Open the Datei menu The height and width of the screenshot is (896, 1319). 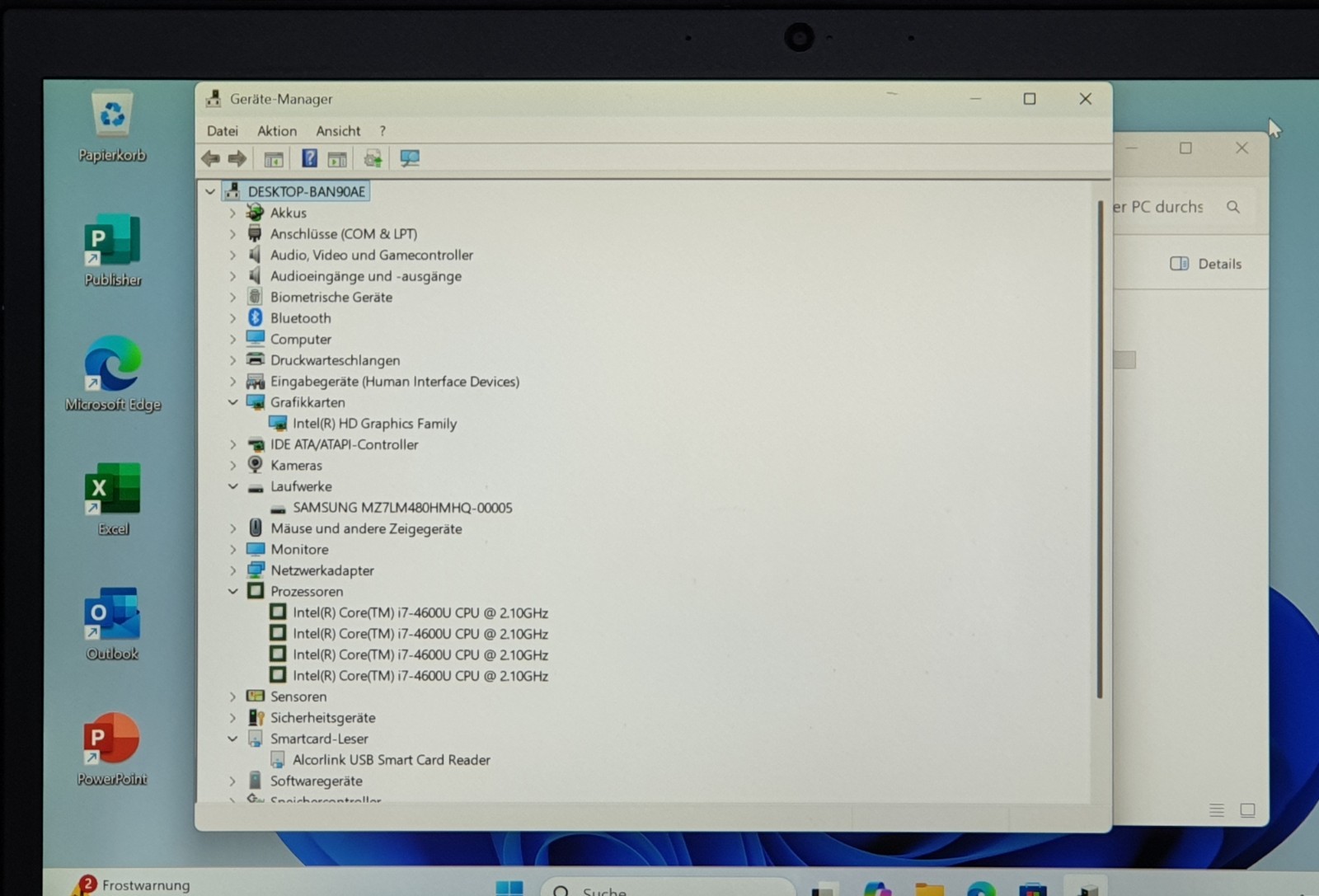223,131
